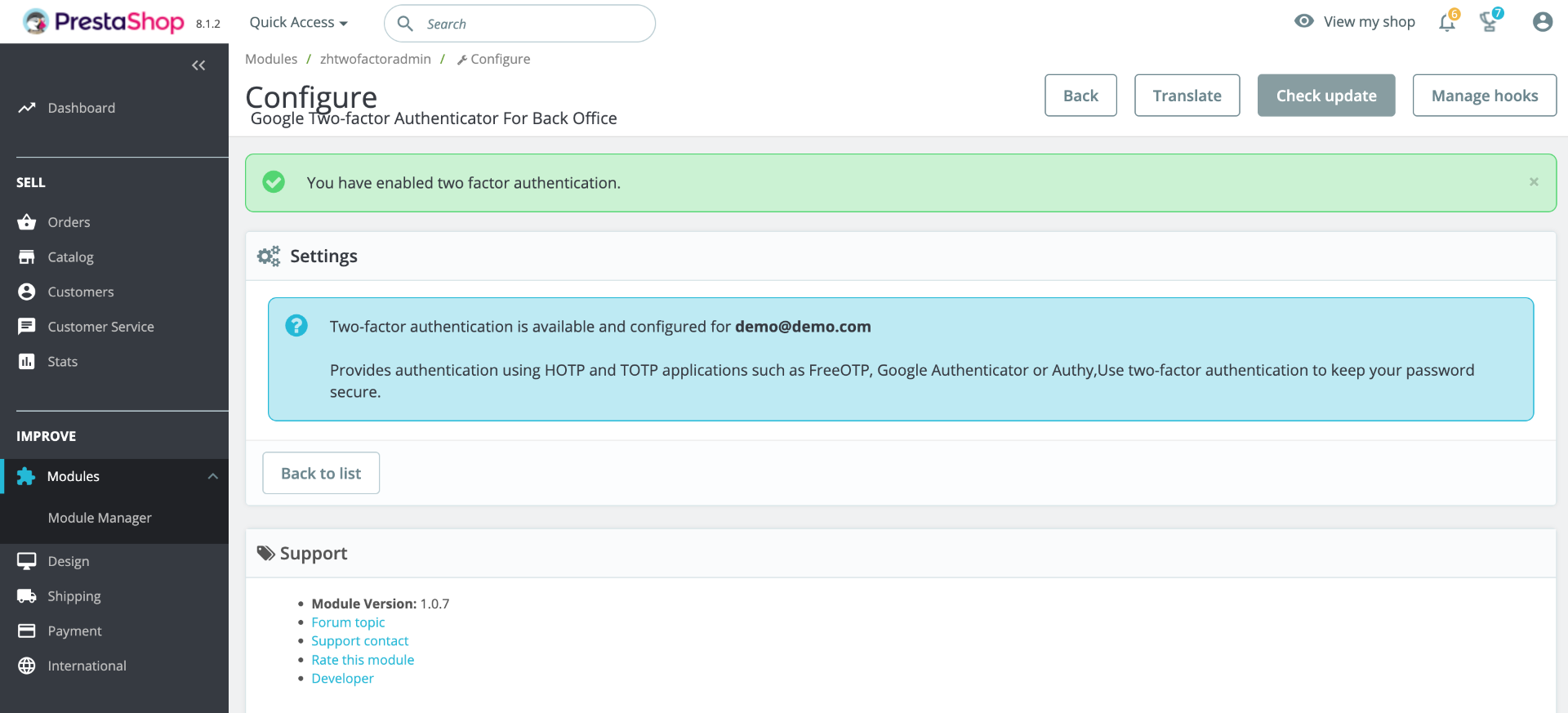Click the green success checkmark icon
This screenshot has height=713, width=1568.
pos(274,182)
